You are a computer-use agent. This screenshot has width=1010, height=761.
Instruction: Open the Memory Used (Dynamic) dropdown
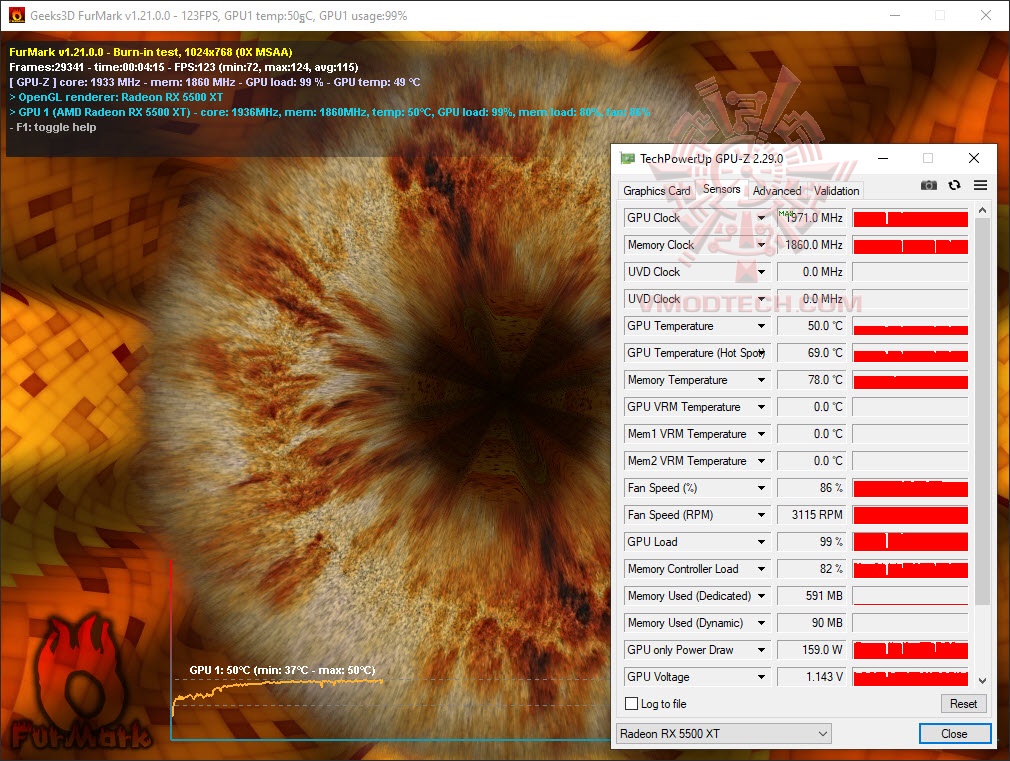pyautogui.click(x=761, y=623)
